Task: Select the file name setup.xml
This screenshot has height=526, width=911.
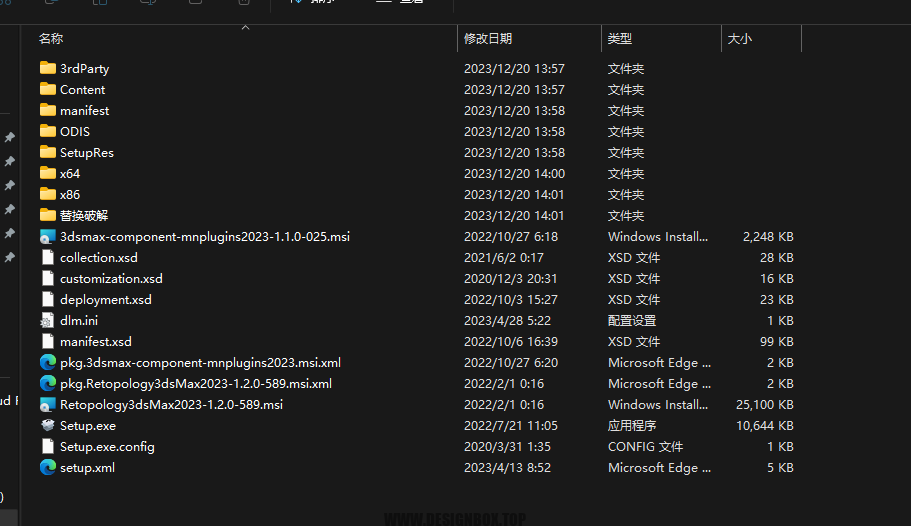Action: point(87,467)
